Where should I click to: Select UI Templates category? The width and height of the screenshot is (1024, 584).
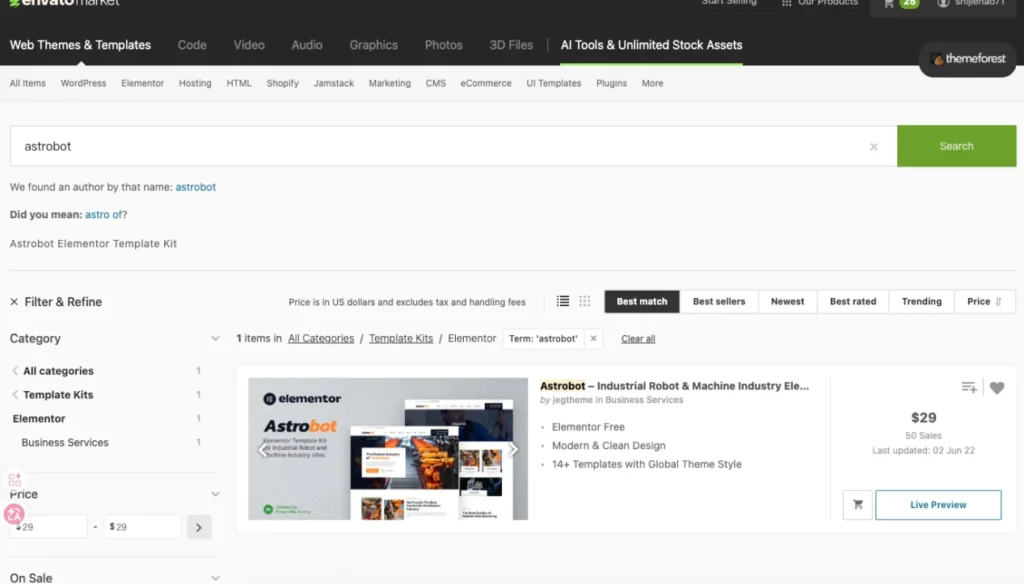point(554,83)
